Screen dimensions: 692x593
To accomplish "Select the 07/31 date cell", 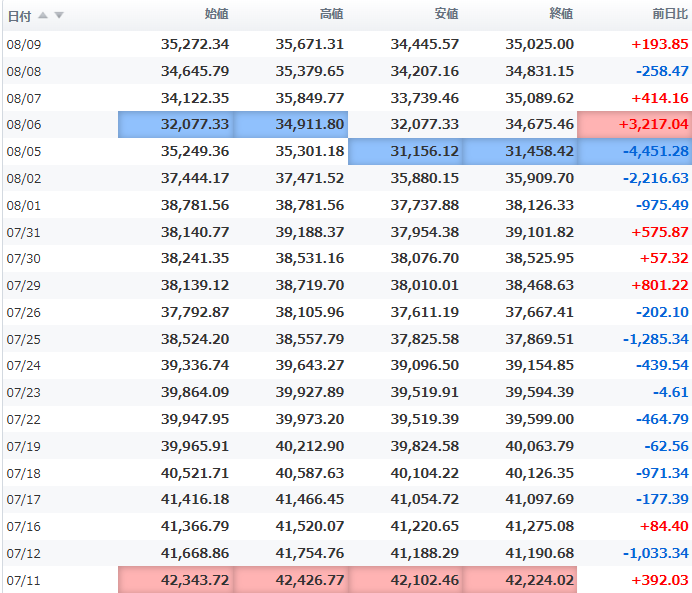I will pos(24,233).
